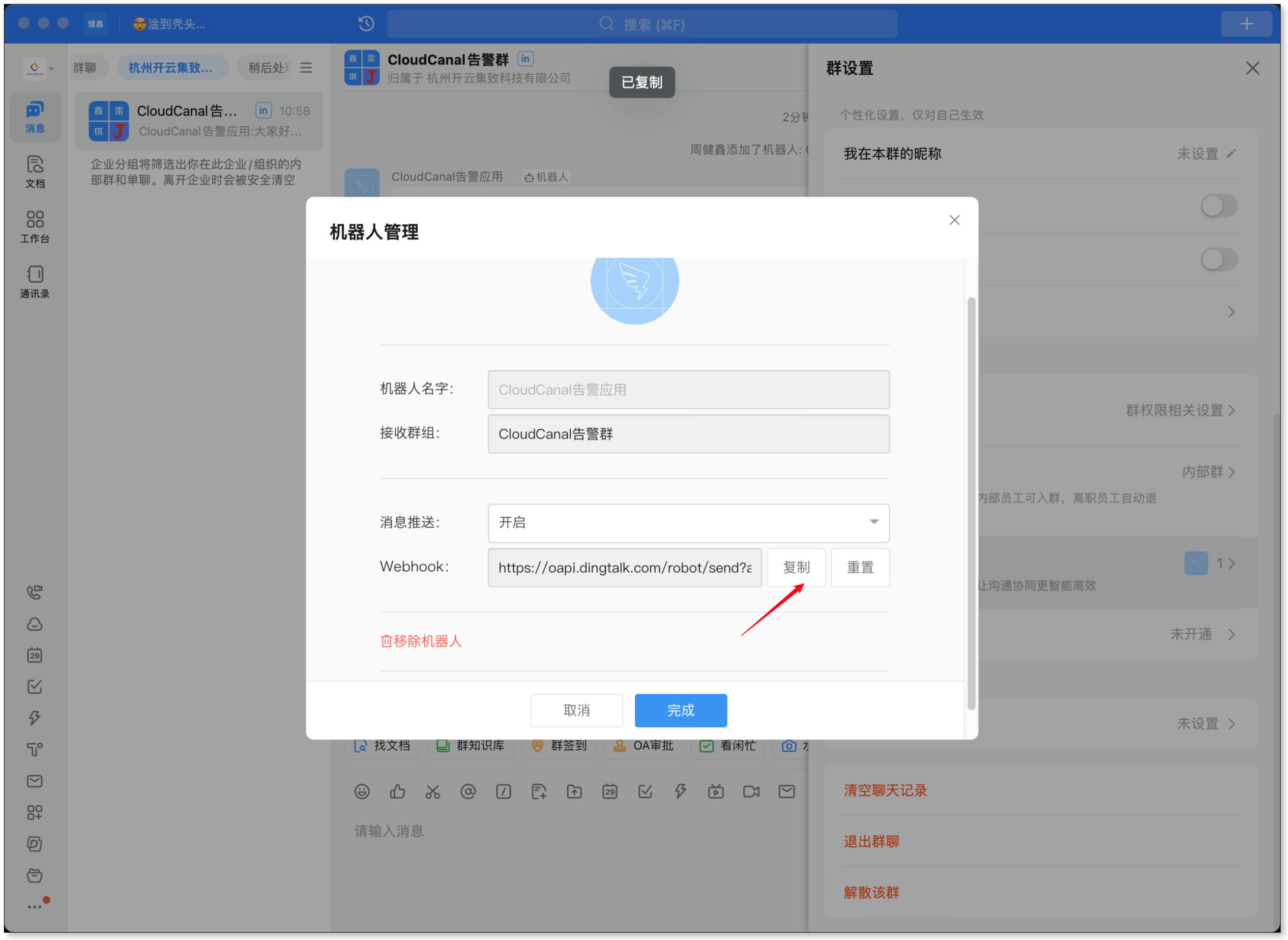Toggle the second switch in group settings

(1219, 260)
